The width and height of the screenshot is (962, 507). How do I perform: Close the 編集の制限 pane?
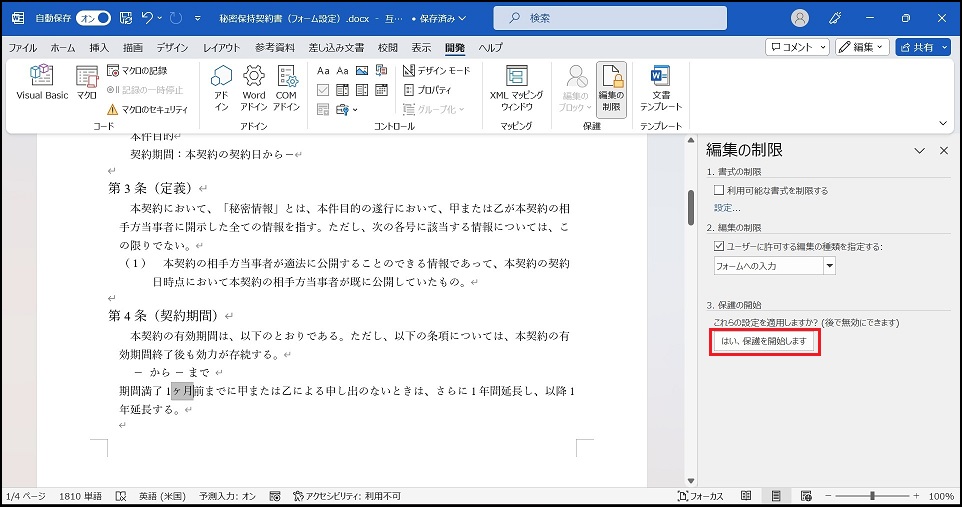tap(944, 150)
